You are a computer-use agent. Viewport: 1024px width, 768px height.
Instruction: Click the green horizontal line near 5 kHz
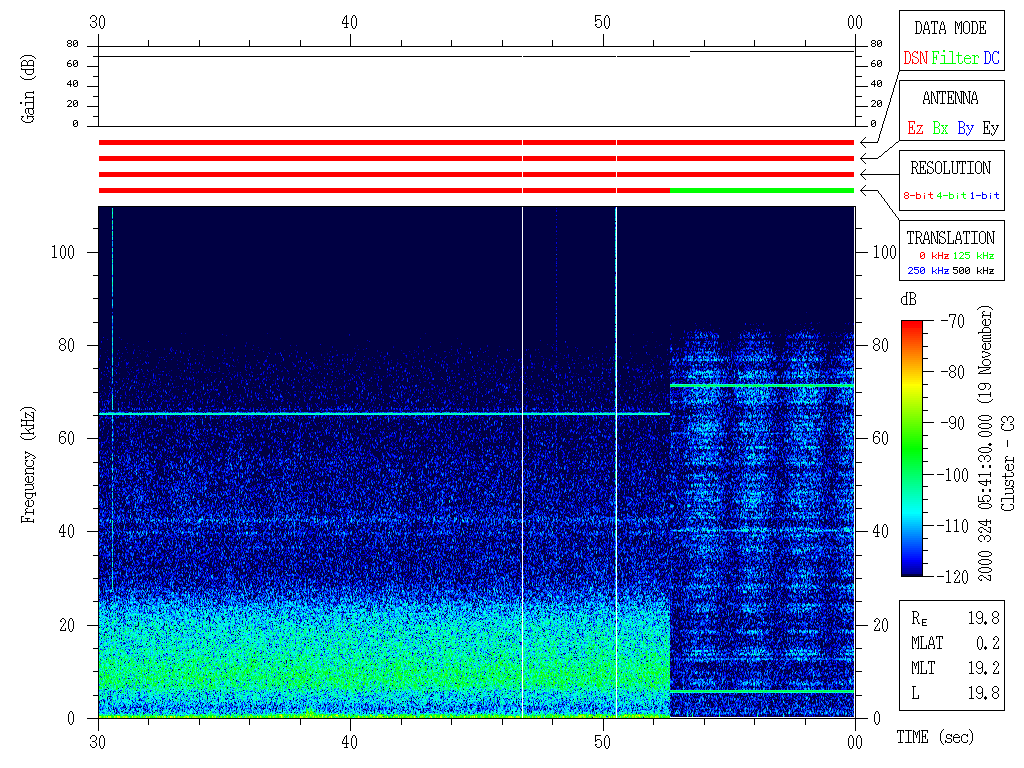[x=761, y=691]
